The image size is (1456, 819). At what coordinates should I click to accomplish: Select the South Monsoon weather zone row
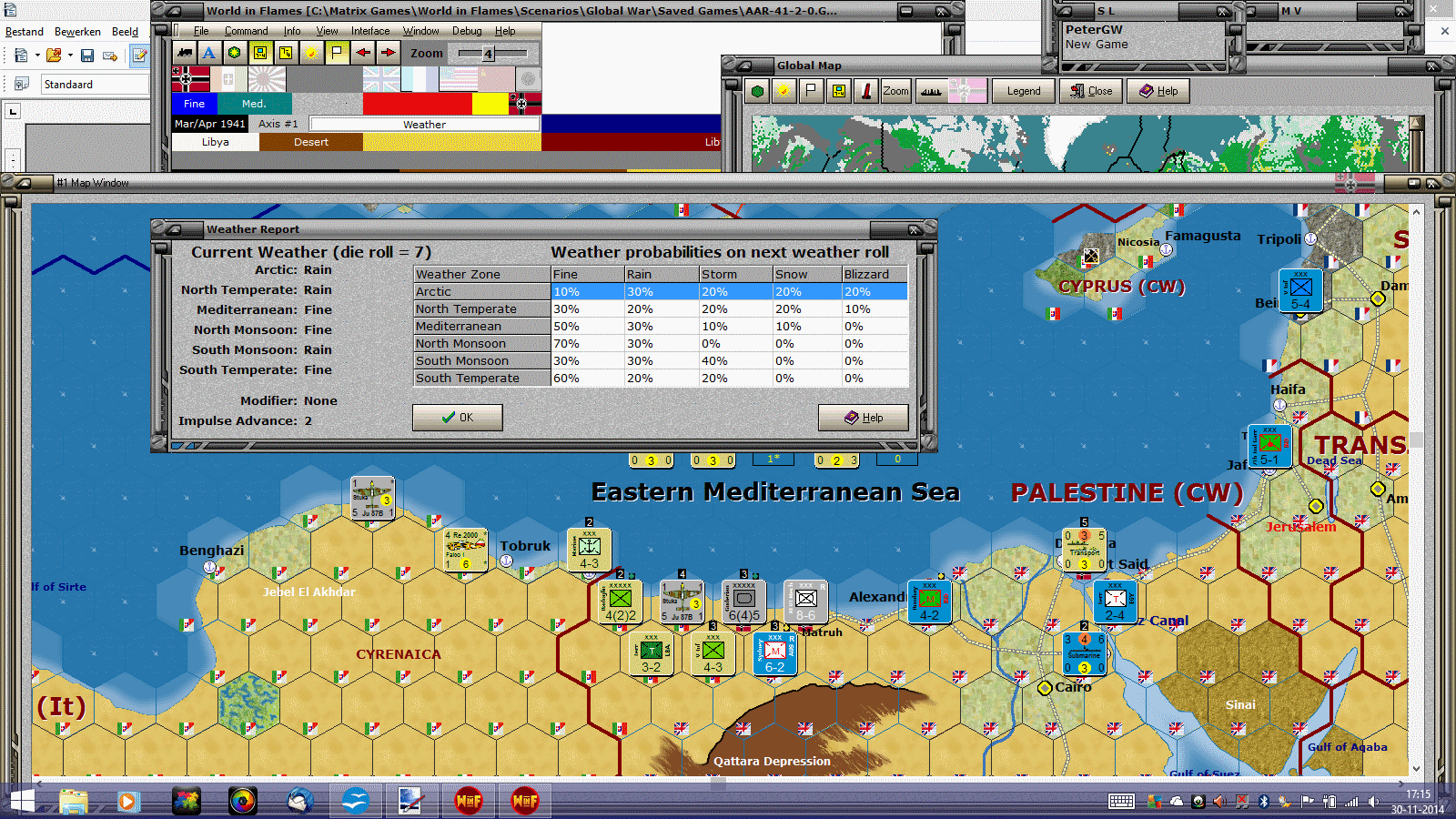(x=661, y=361)
